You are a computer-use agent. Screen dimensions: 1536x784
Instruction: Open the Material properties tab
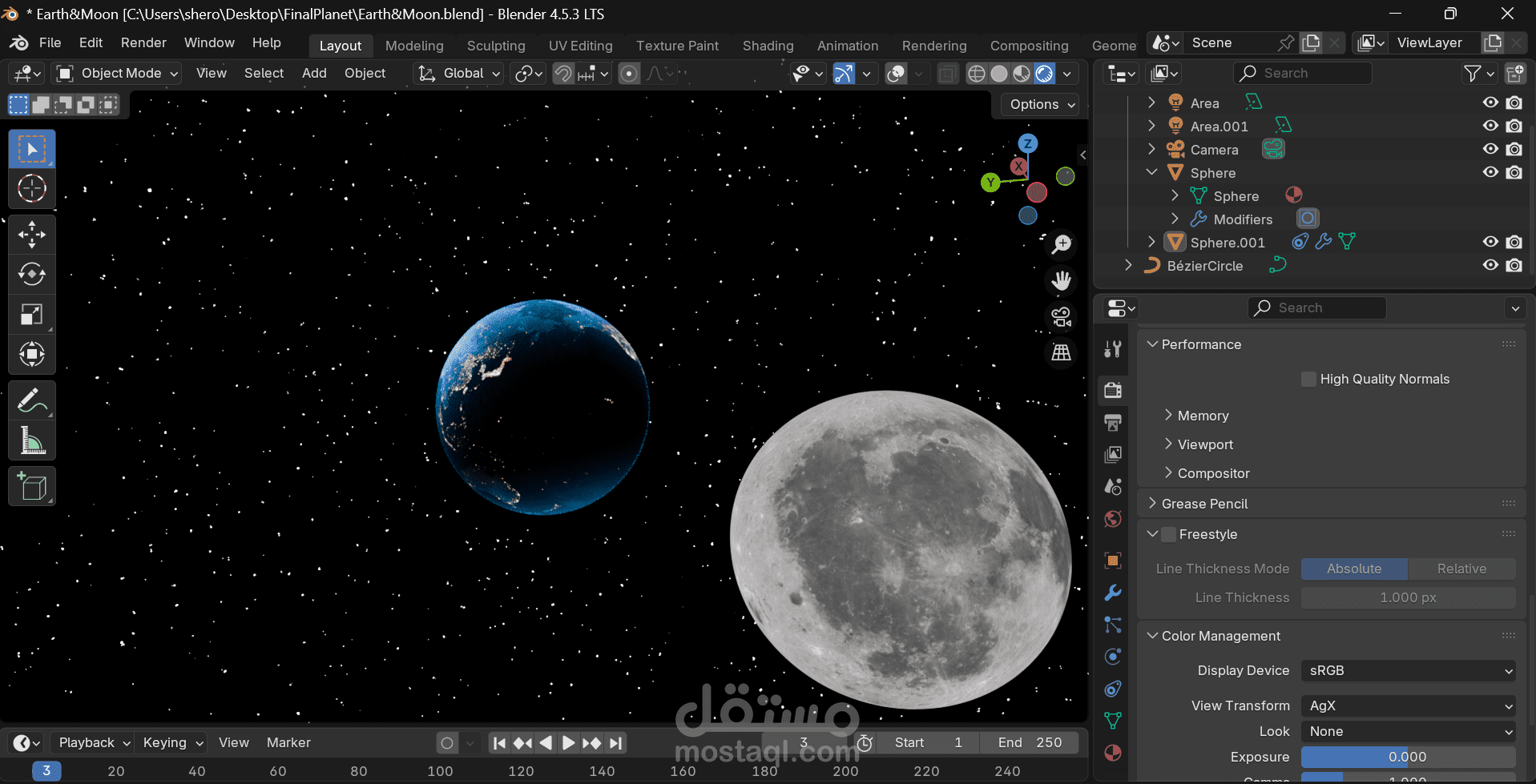tap(1113, 753)
